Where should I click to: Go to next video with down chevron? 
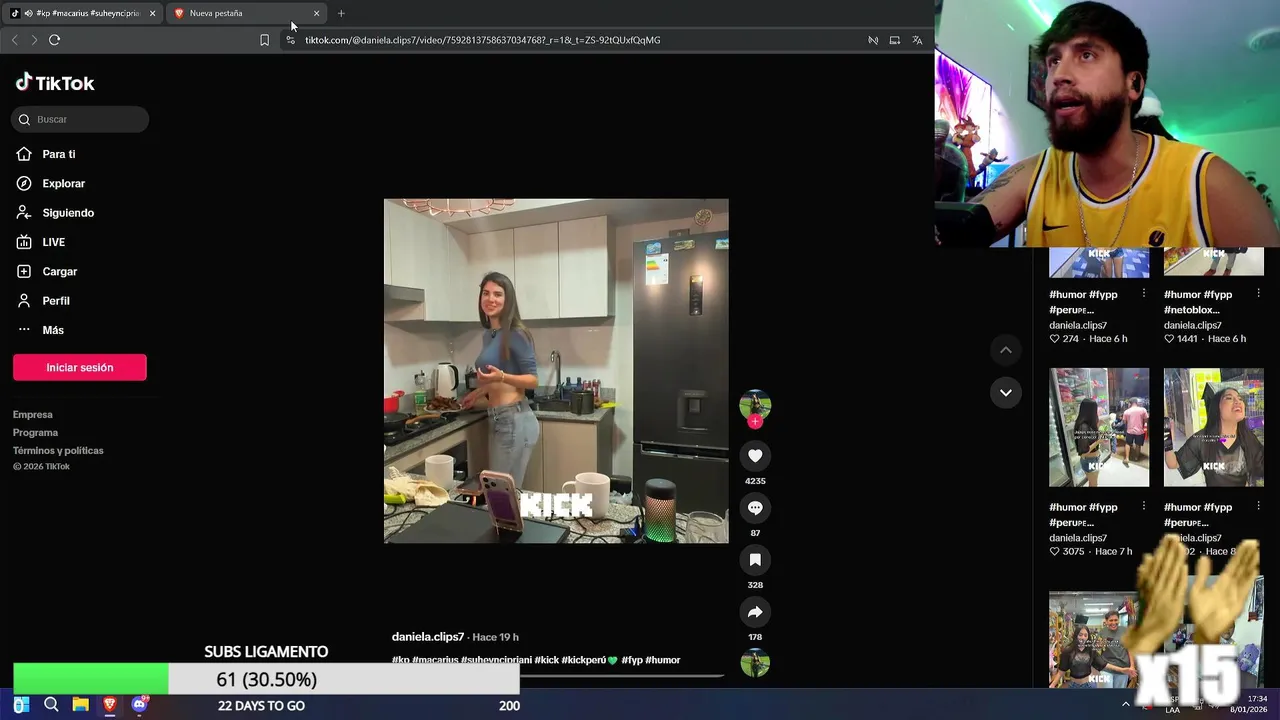pos(1006,392)
